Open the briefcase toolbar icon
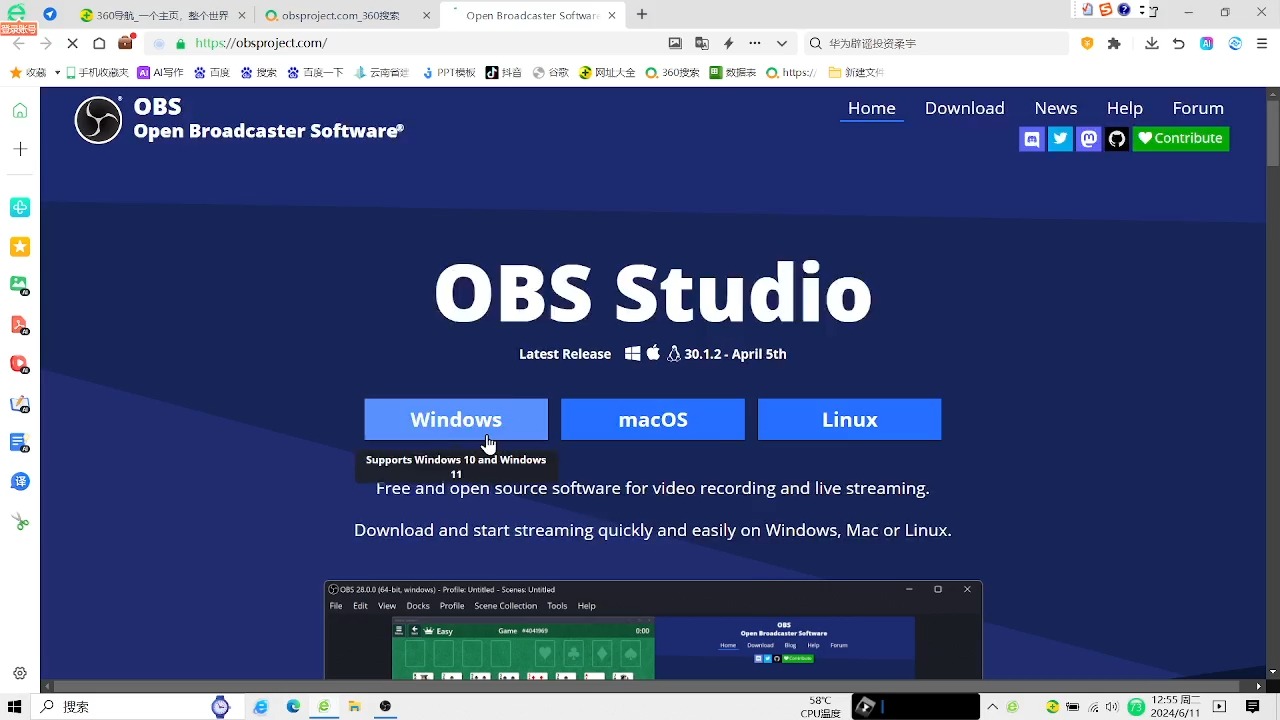1280x720 pixels. coord(125,43)
